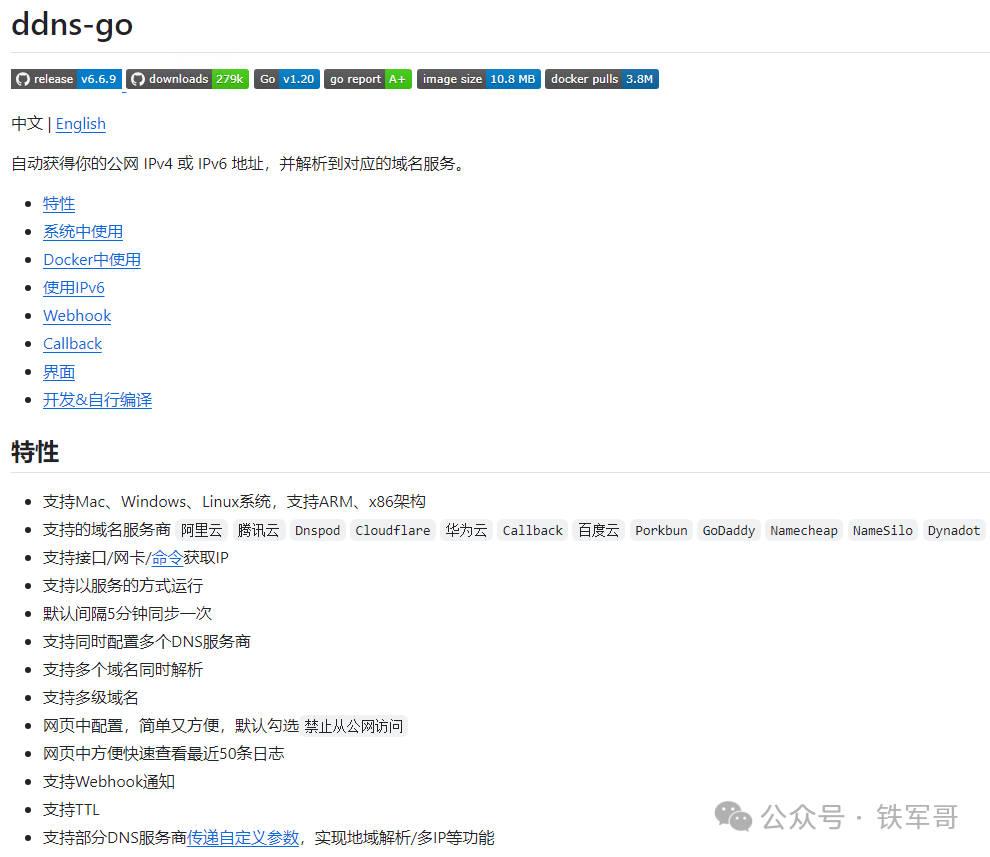Open the 传递自定义参数 link
Viewport: 990px width, 857px height.
pos(243,837)
